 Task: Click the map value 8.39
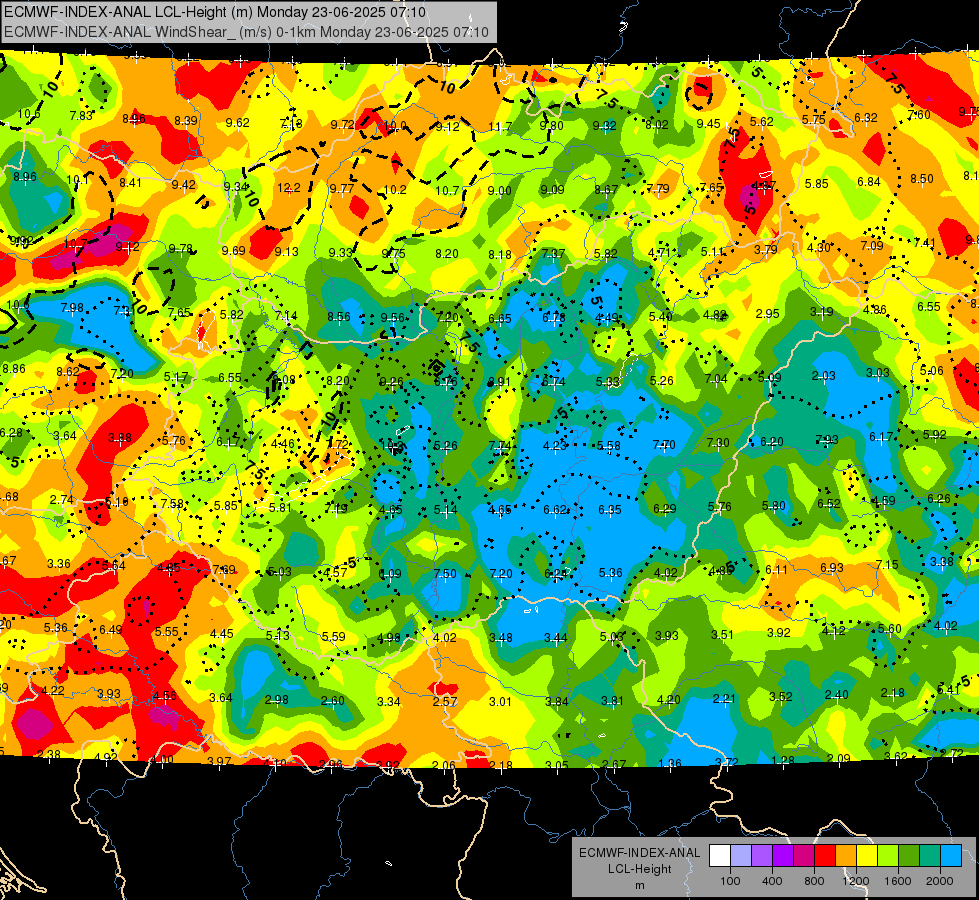point(186,121)
